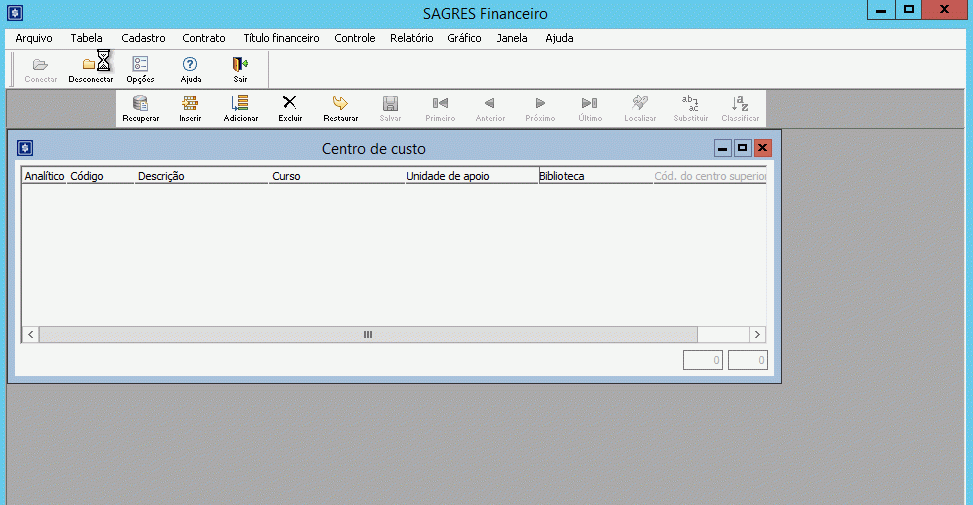The width and height of the screenshot is (973, 505).
Task: Click the horizontal scrollbar thumb
Action: 367,335
